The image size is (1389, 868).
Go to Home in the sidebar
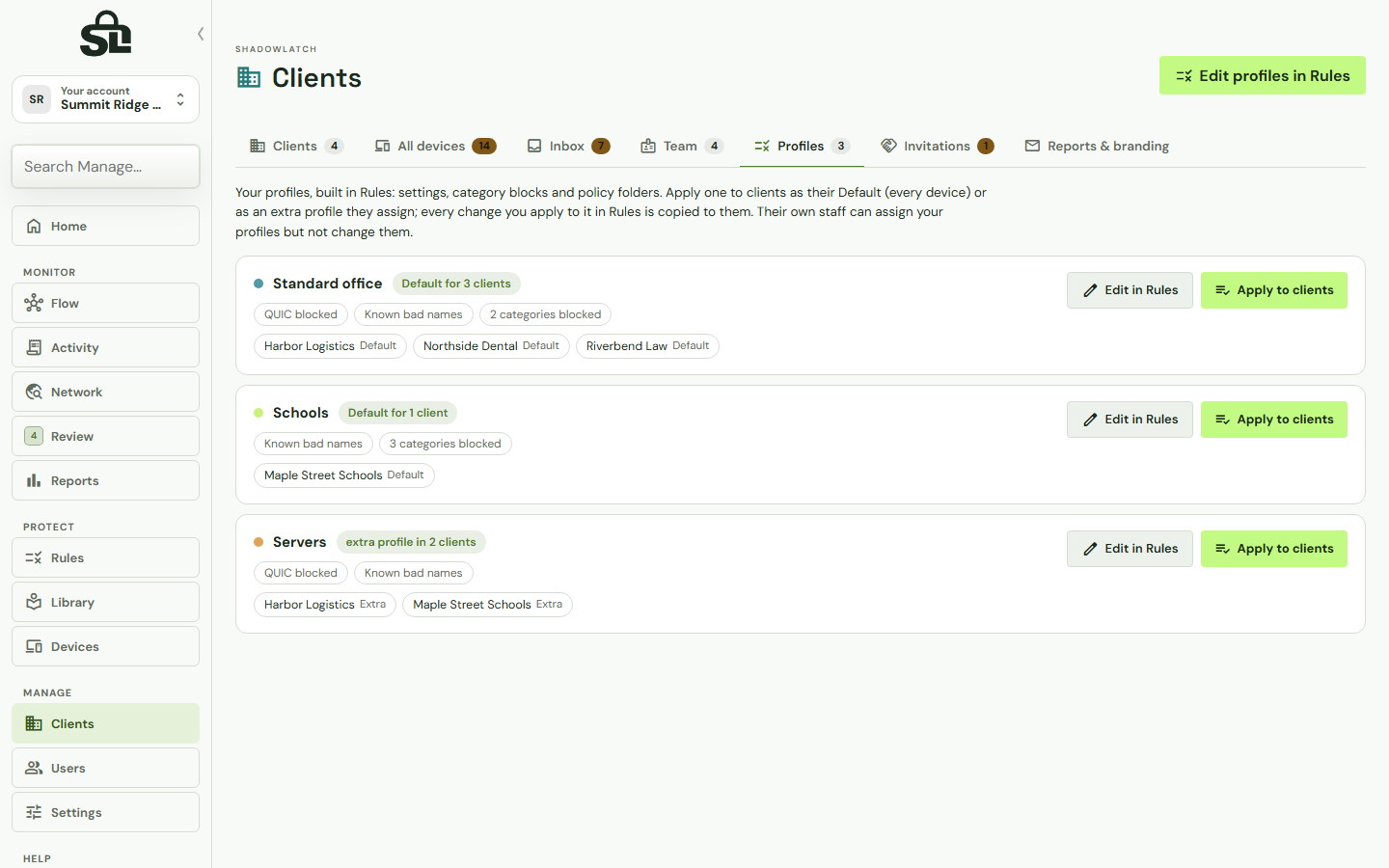click(105, 226)
